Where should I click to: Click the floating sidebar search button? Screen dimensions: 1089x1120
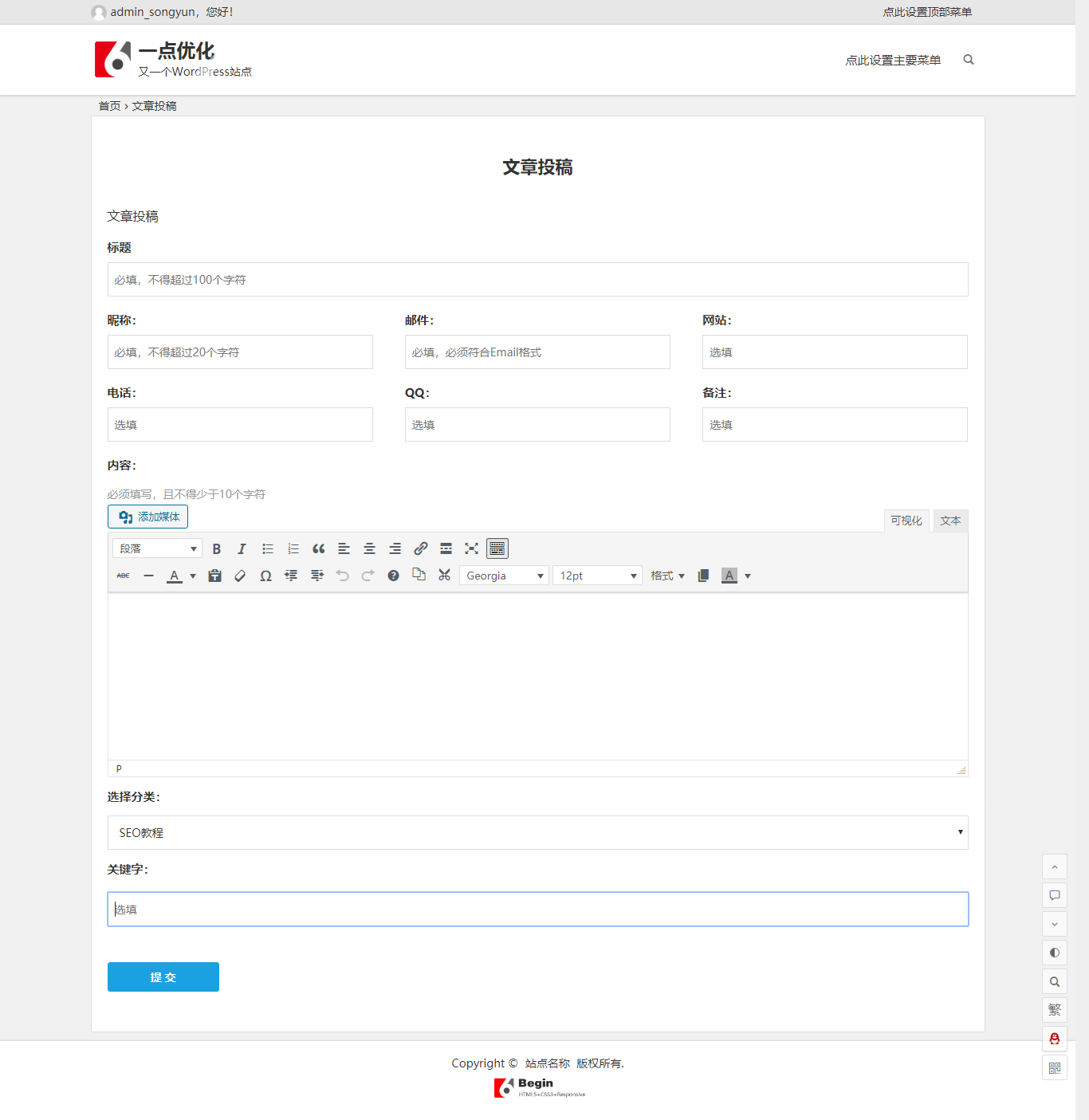point(1055,981)
